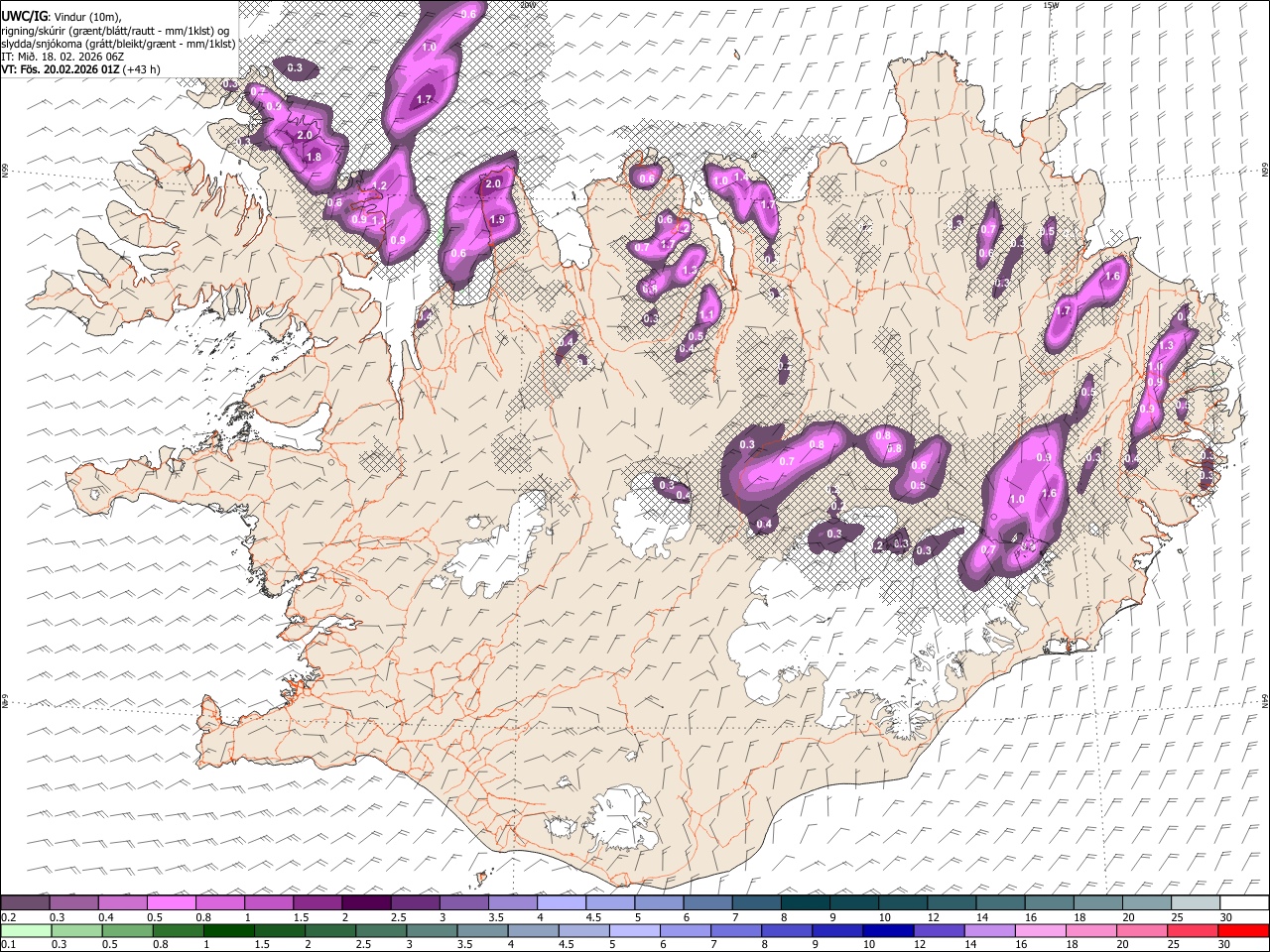Image resolution: width=1270 pixels, height=952 pixels.
Task: Click the 15W longitude label at top
Action: click(1051, 5)
